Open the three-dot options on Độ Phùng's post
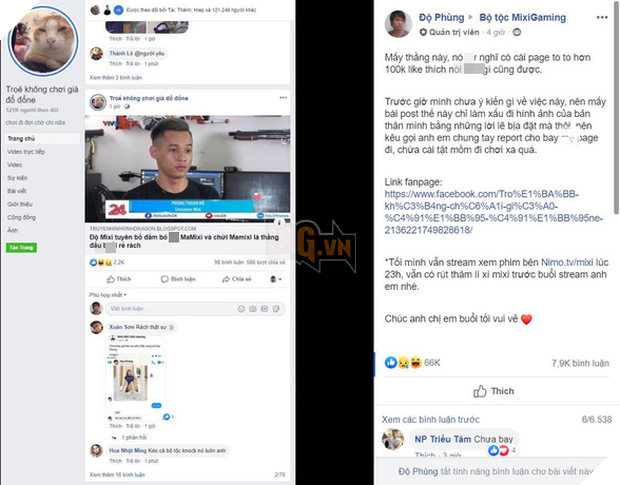The height and width of the screenshot is (485, 620). (602, 17)
